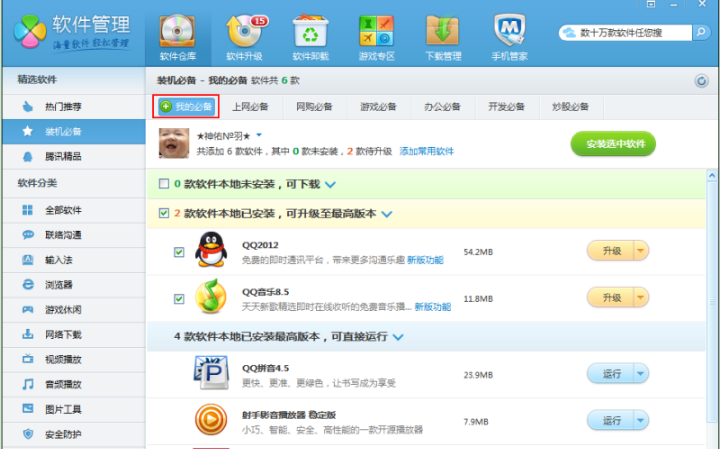This screenshot has height=449, width=720.
Task: Click 运行 button for QQ拼音4.5
Action: coord(611,374)
